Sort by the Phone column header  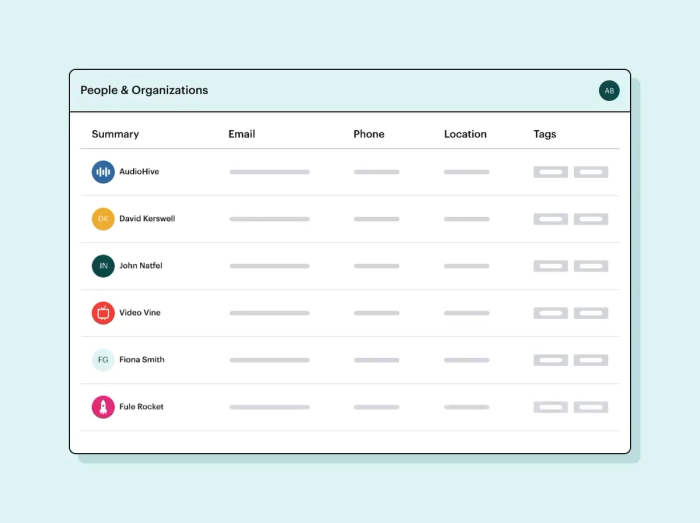[369, 134]
